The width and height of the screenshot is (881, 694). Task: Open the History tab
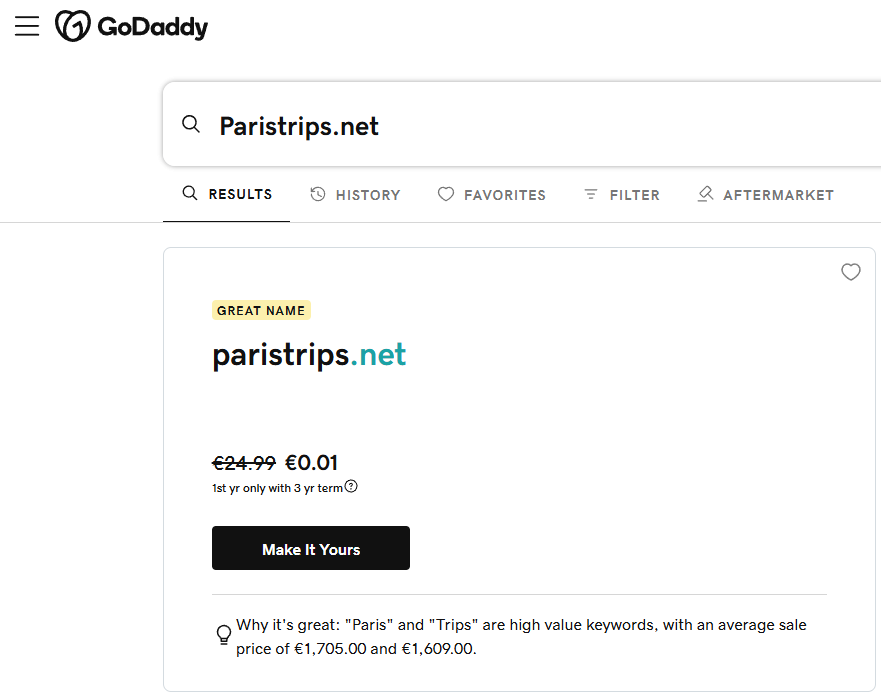pyautogui.click(x=355, y=195)
